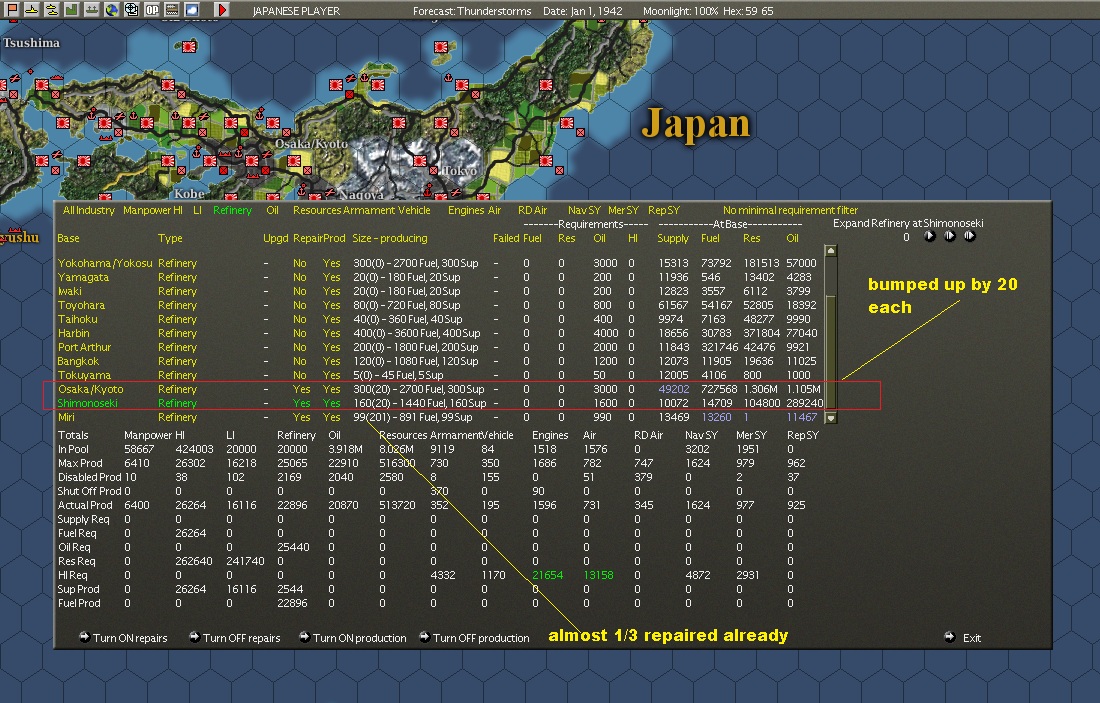Toggle Repair 'No' for Harbin refinery
The width and height of the screenshot is (1100, 703).
click(300, 333)
